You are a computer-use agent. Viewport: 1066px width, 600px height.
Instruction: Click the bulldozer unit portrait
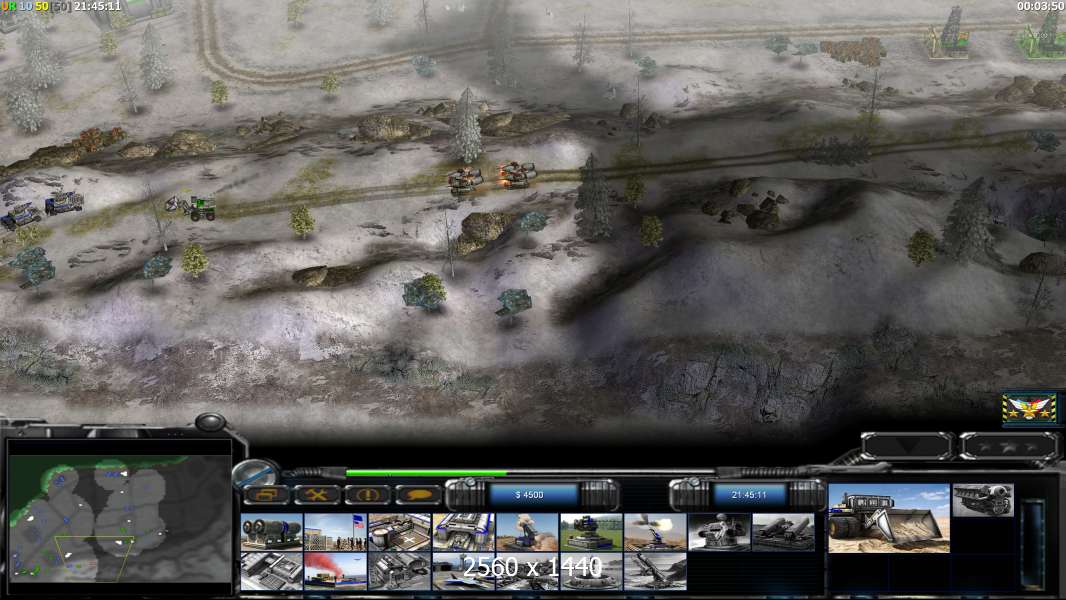[x=888, y=517]
